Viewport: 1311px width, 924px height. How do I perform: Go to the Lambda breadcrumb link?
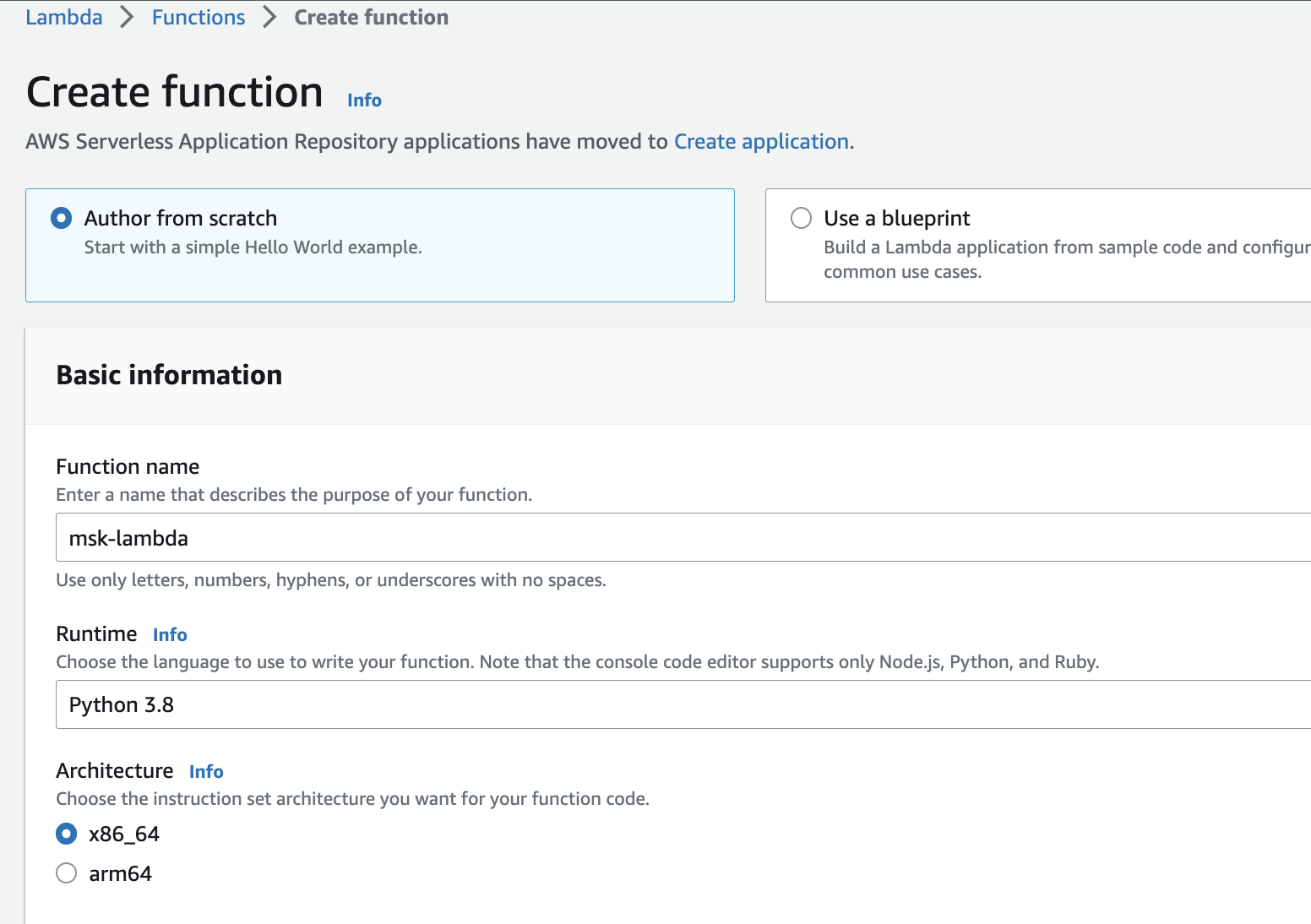(x=64, y=17)
